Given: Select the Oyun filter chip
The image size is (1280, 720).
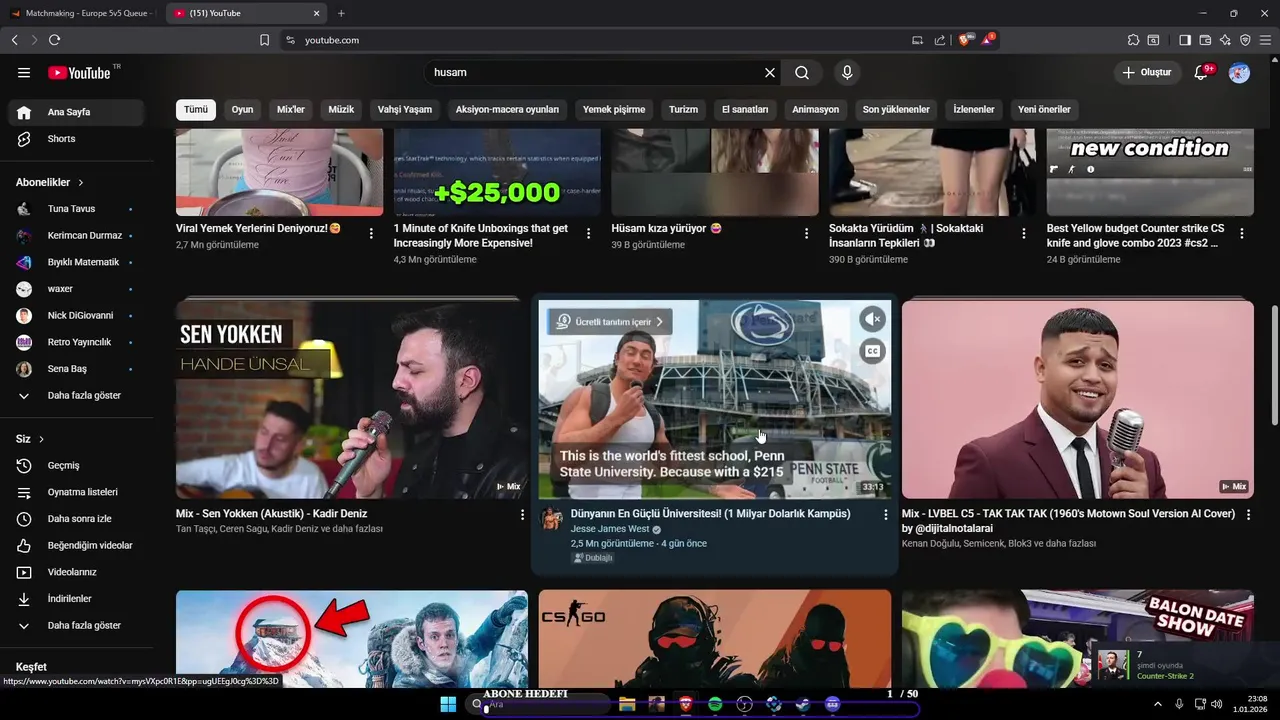Looking at the screenshot, I should [242, 110].
